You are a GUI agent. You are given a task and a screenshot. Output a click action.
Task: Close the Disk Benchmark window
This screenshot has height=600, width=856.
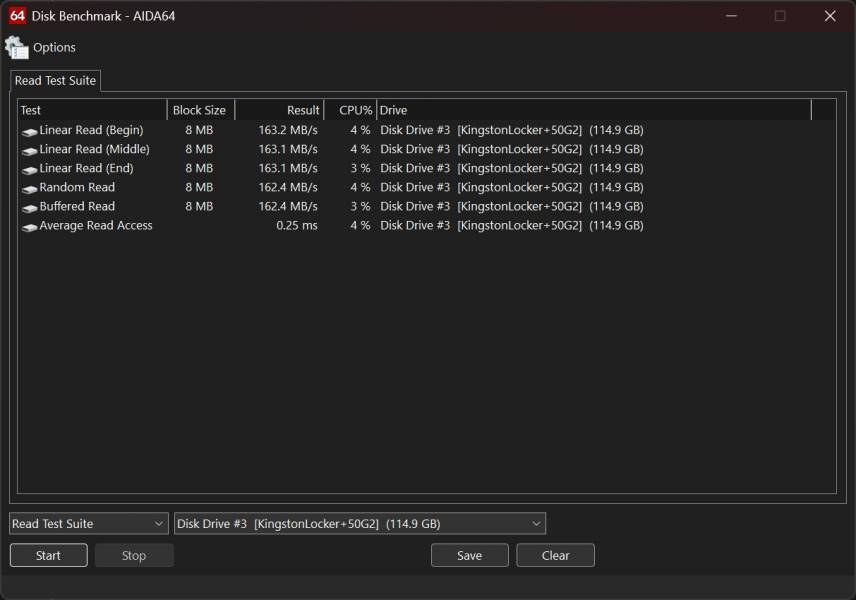830,16
